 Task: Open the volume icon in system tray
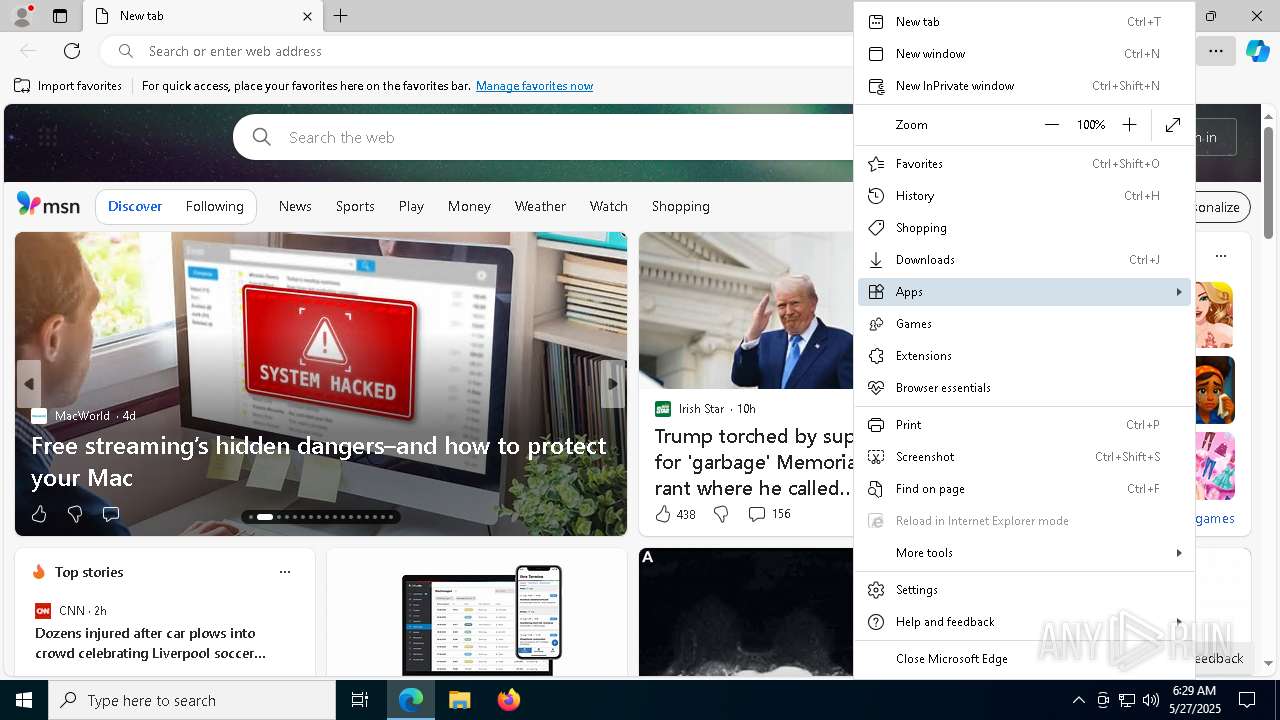click(1151, 700)
